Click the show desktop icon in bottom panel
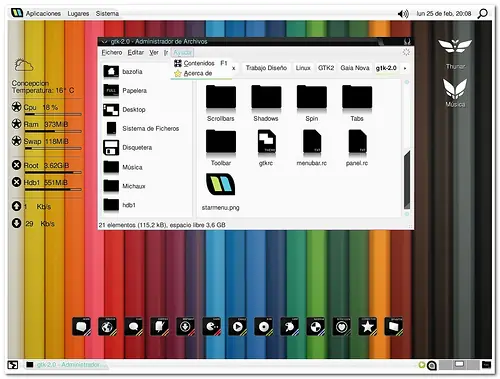Screen dimensions: 500x379 click(13, 365)
